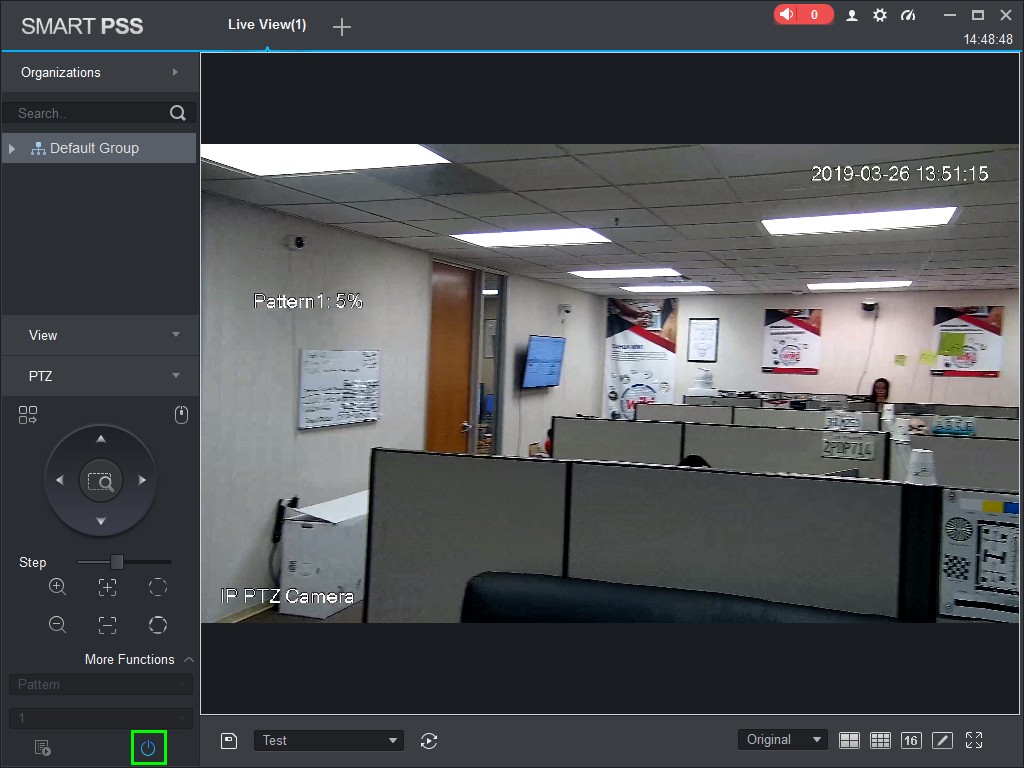
Task: Open the settings gear icon
Action: (880, 15)
